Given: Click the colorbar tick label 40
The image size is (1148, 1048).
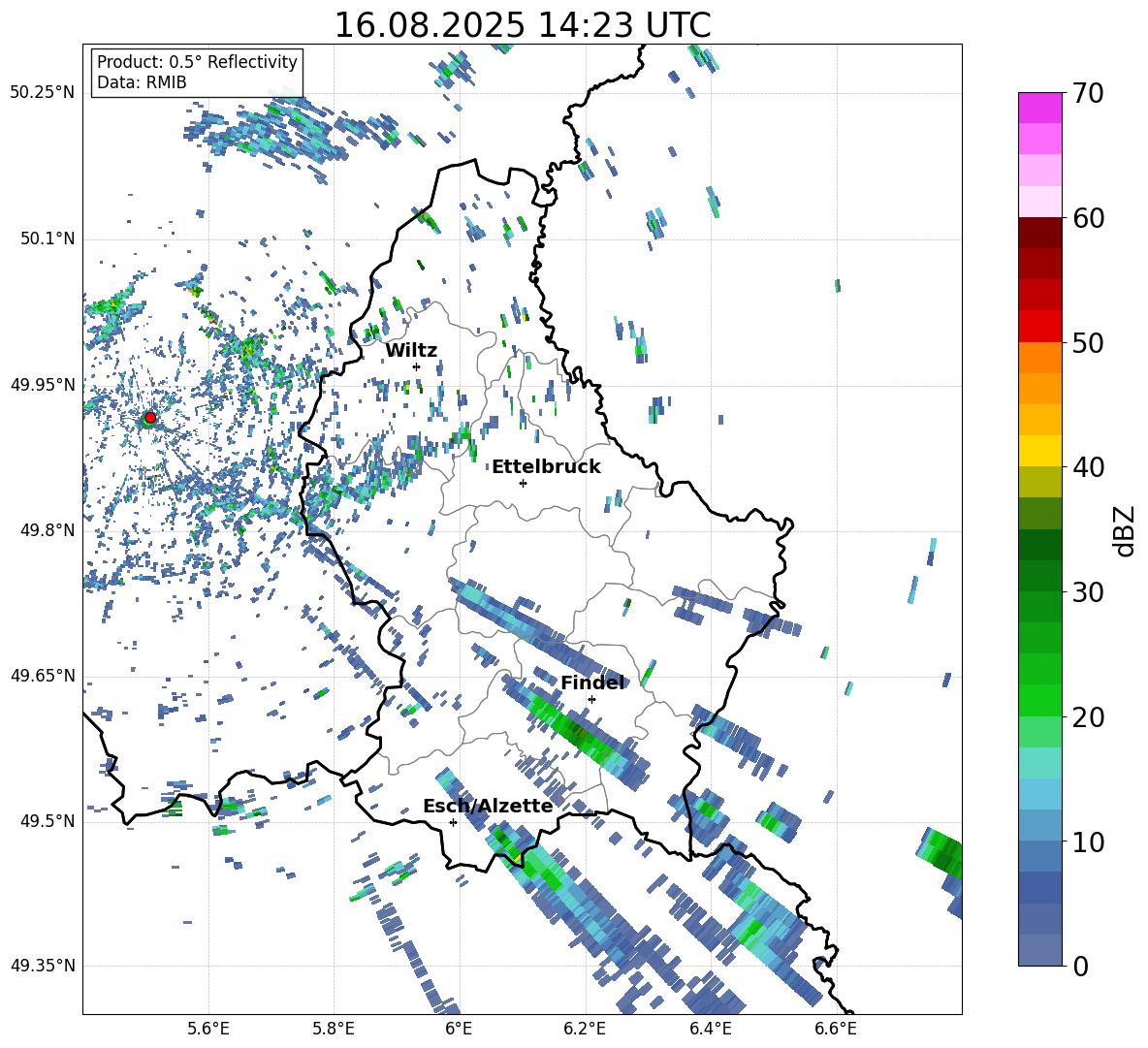Looking at the screenshot, I should pyautogui.click(x=1088, y=467).
